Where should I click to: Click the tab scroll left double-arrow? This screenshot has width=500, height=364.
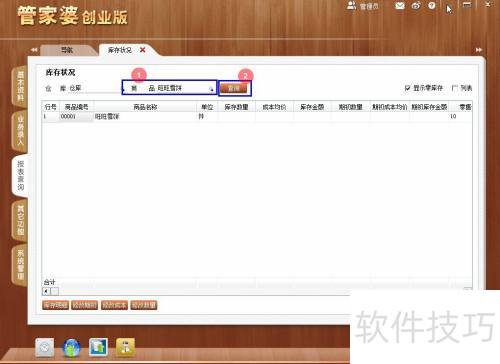click(34, 50)
